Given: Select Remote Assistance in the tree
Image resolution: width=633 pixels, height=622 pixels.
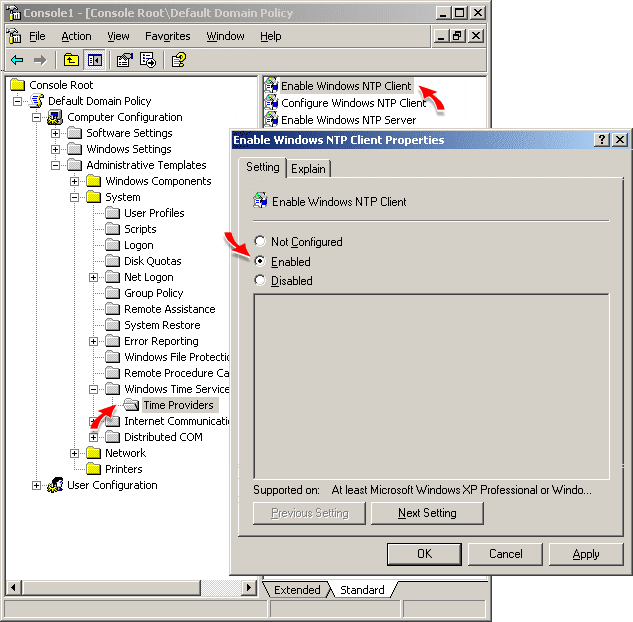Looking at the screenshot, I should [x=170, y=309].
